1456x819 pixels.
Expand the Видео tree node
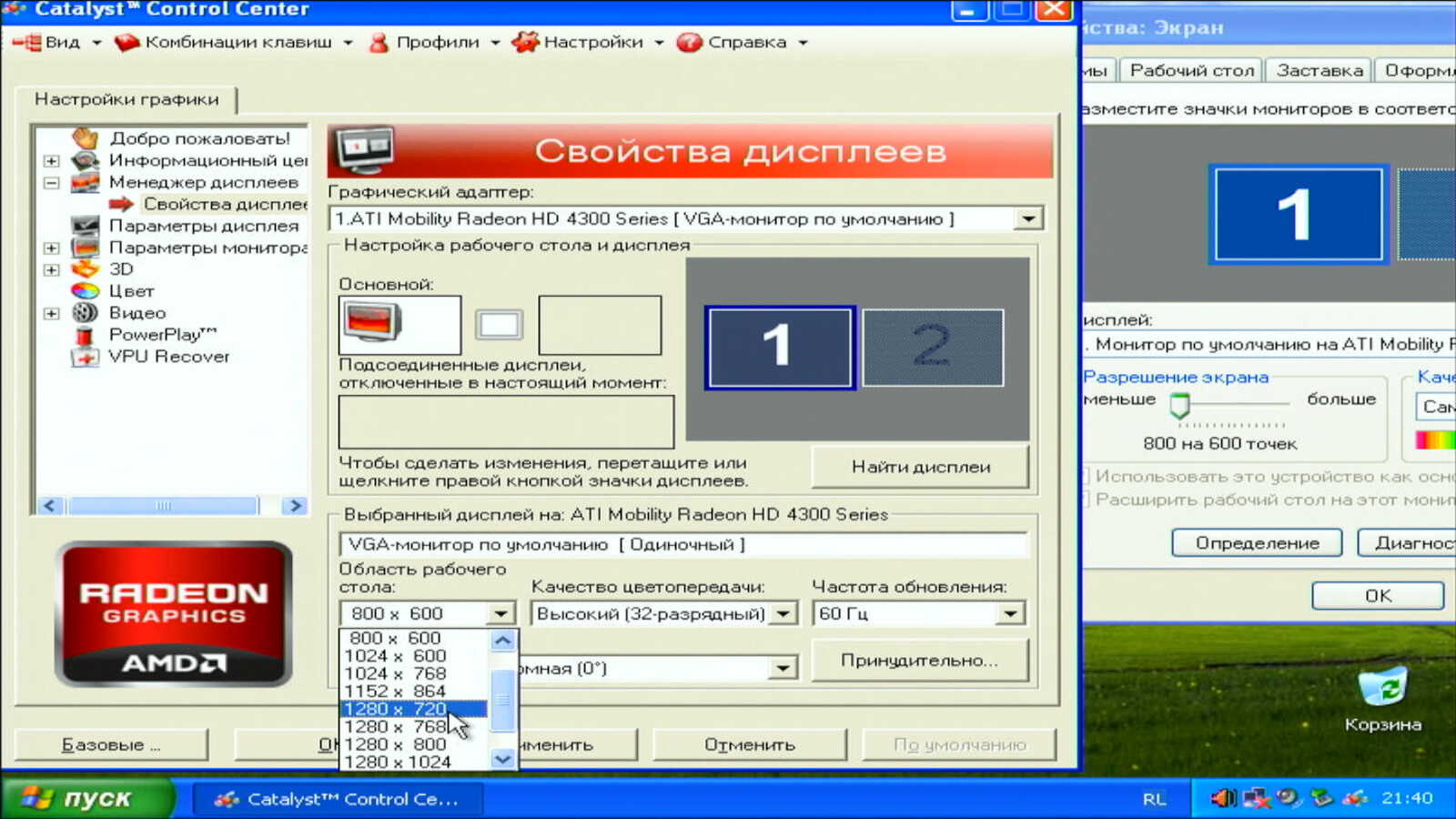[x=52, y=314]
